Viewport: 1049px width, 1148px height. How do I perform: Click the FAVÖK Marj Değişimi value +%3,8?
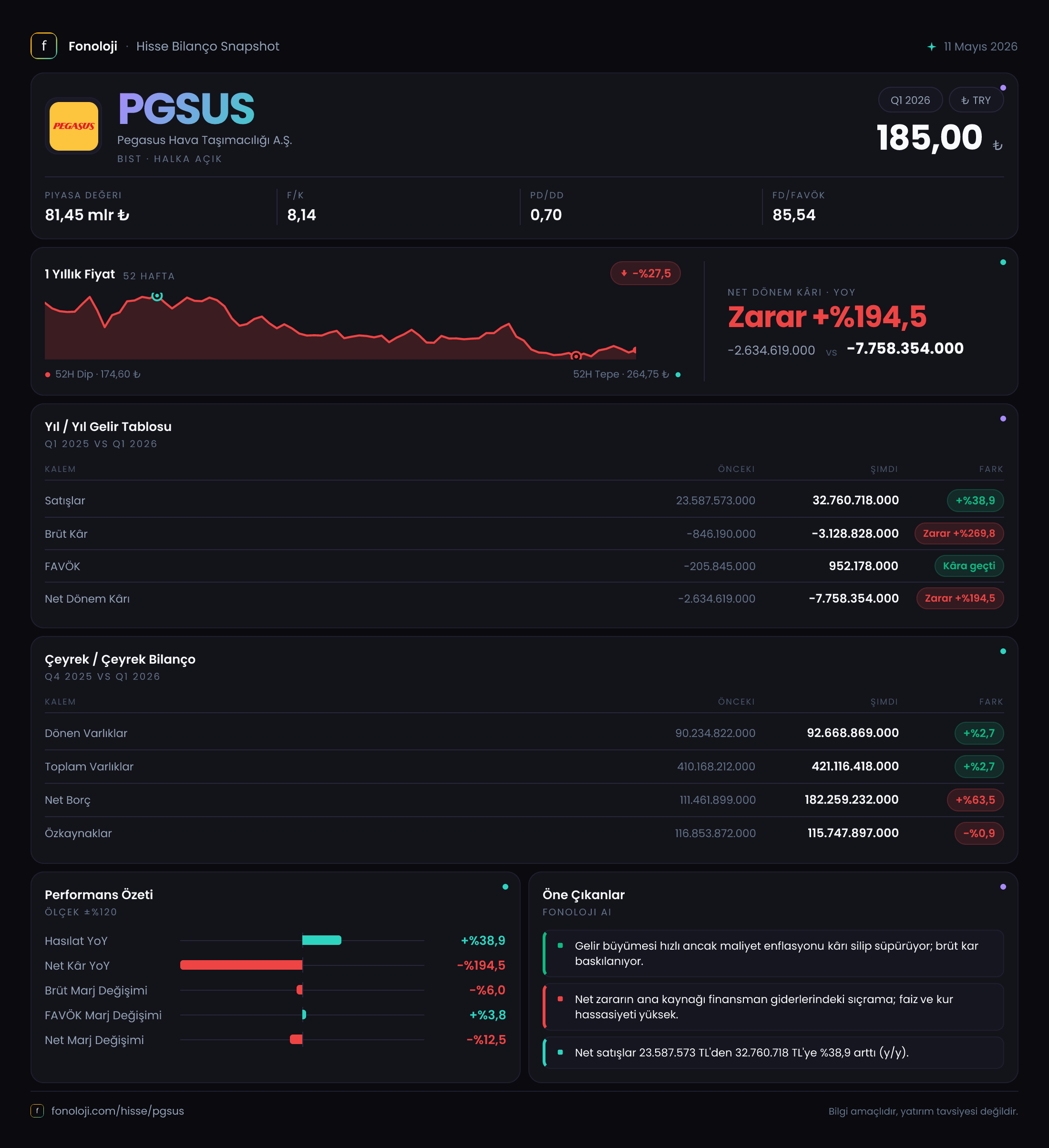(x=487, y=1015)
